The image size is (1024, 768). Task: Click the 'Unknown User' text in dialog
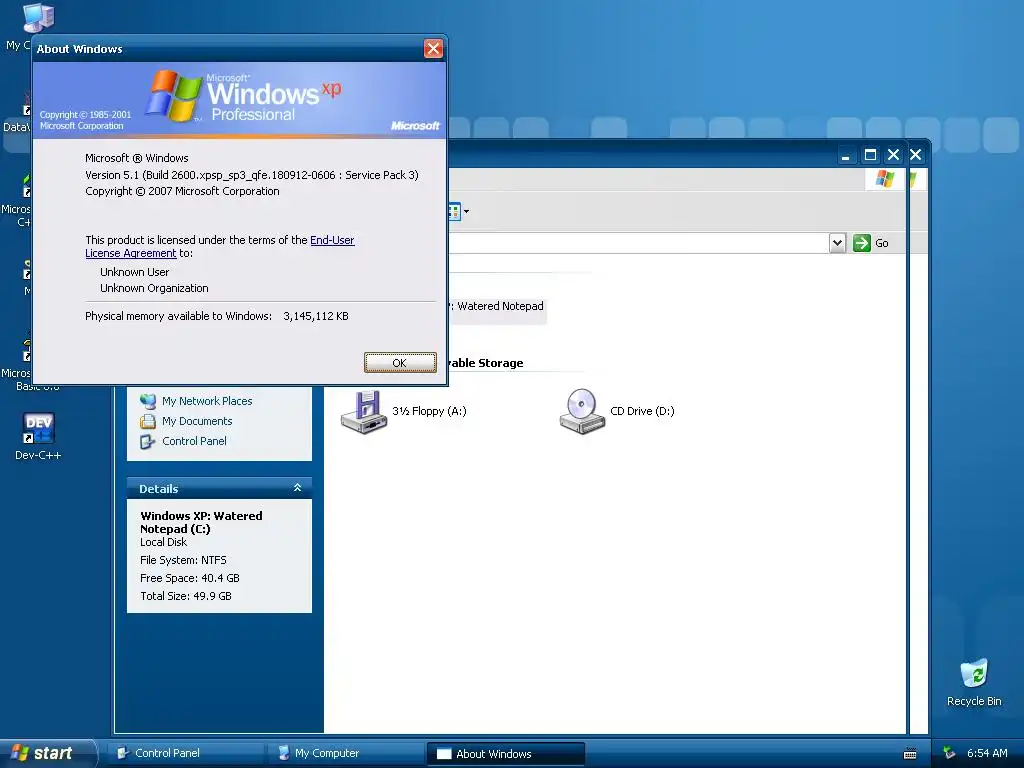pos(135,272)
